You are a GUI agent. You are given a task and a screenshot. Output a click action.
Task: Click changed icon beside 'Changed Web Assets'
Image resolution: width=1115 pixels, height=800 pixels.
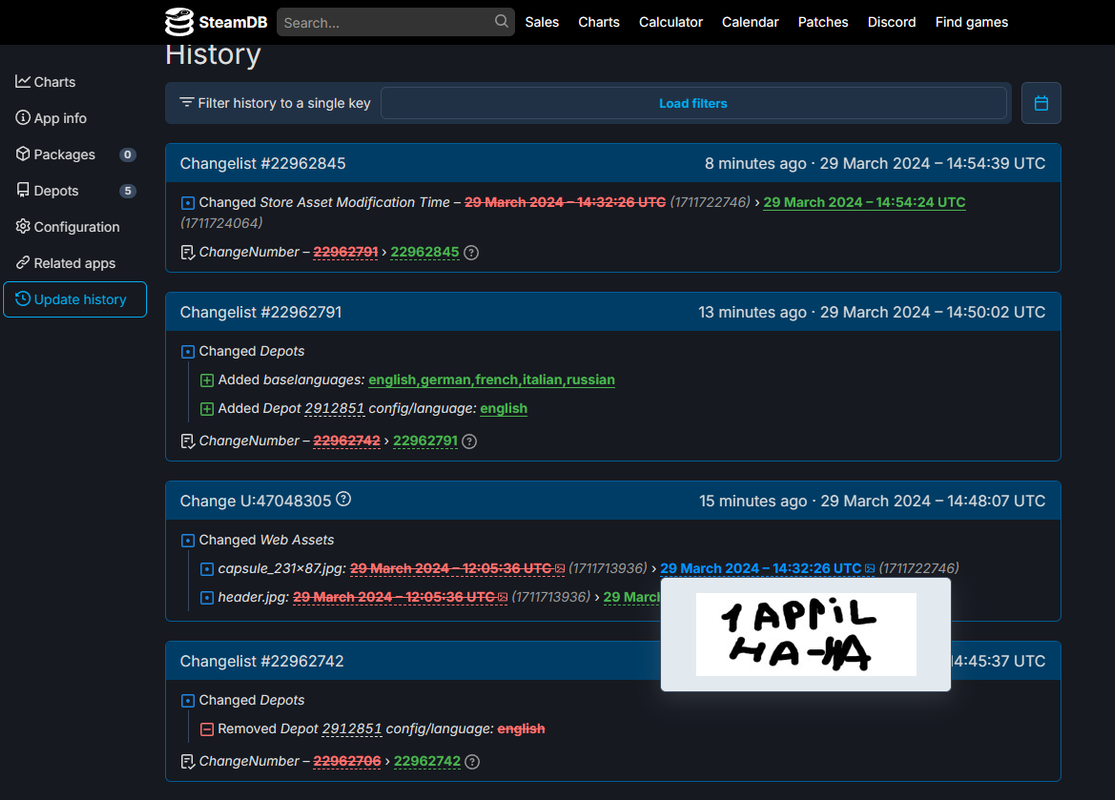[x=188, y=540]
